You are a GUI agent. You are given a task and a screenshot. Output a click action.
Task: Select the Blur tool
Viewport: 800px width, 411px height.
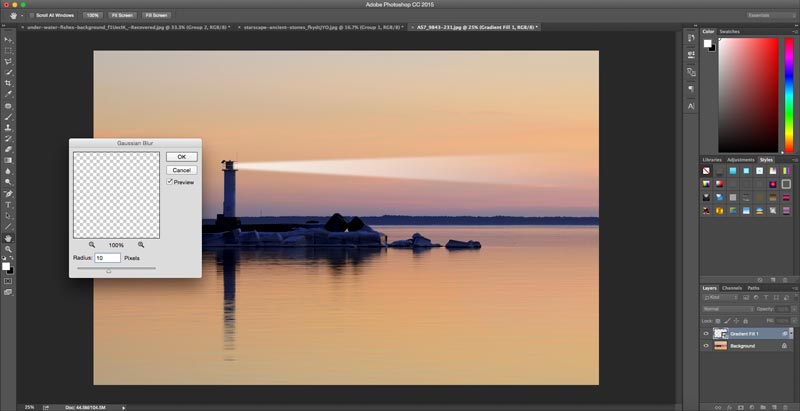point(8,171)
